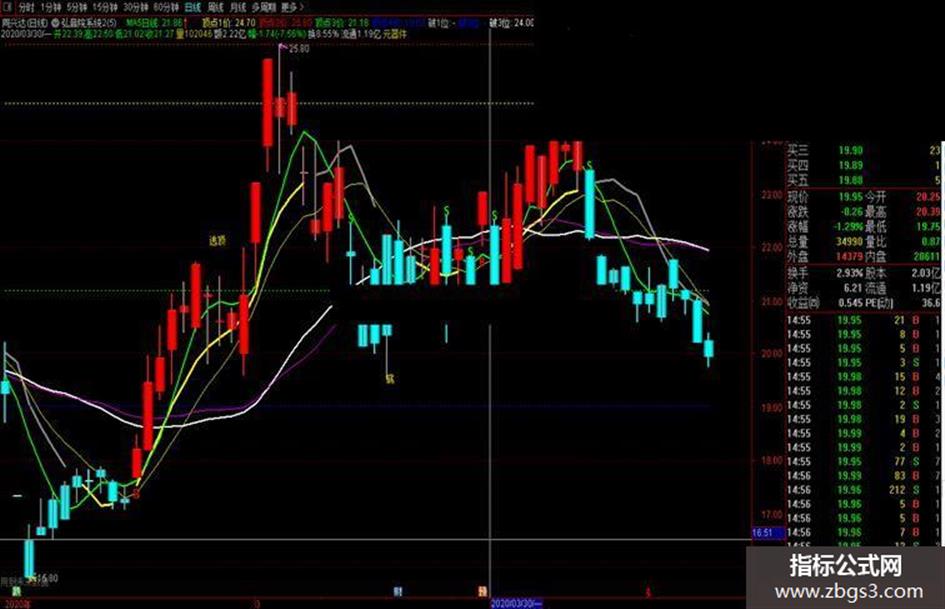Click the round icon before 弘昌院系统
This screenshot has height=609, width=945.
(55, 23)
